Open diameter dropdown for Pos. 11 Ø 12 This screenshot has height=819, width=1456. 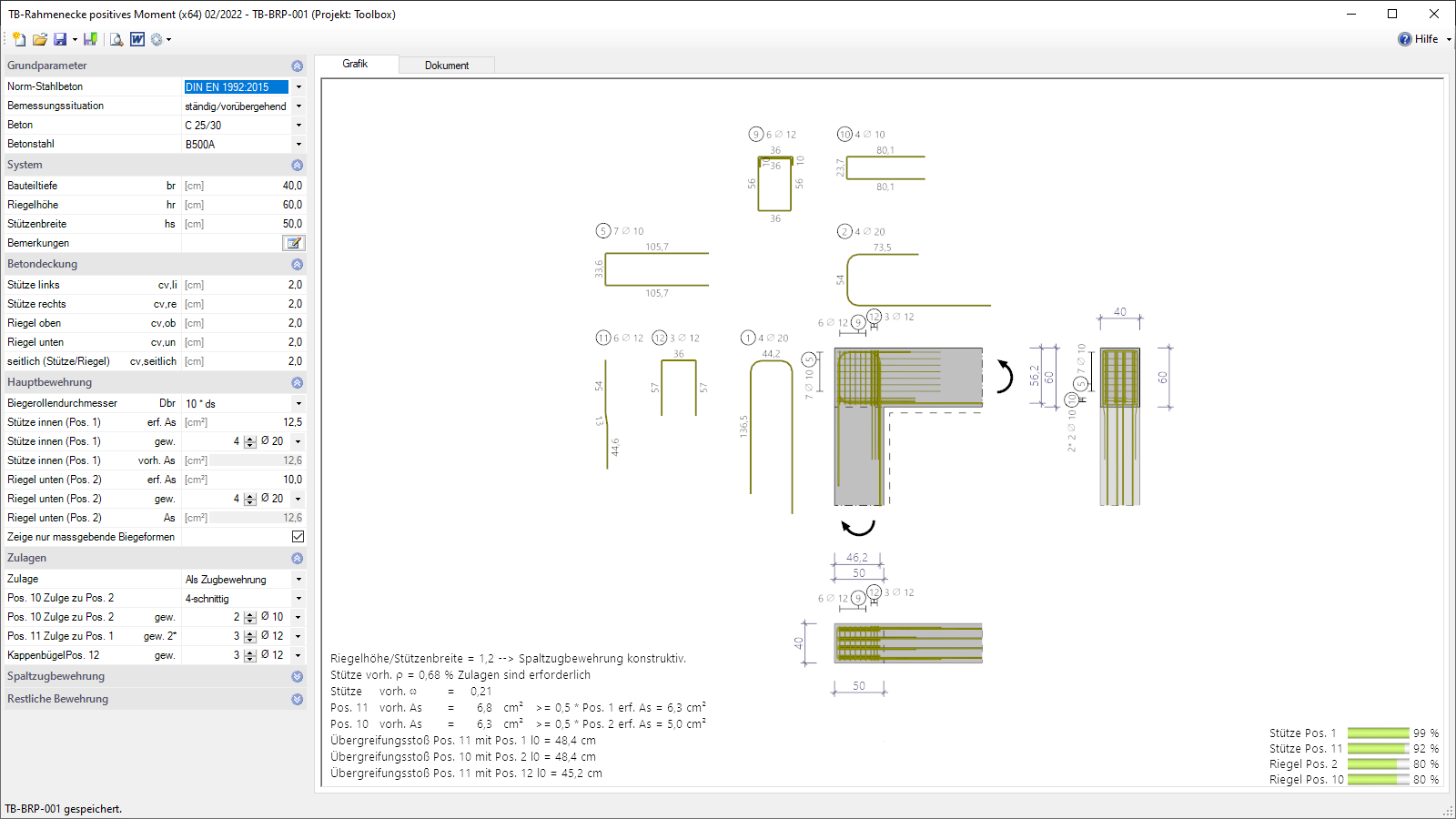[x=298, y=636]
